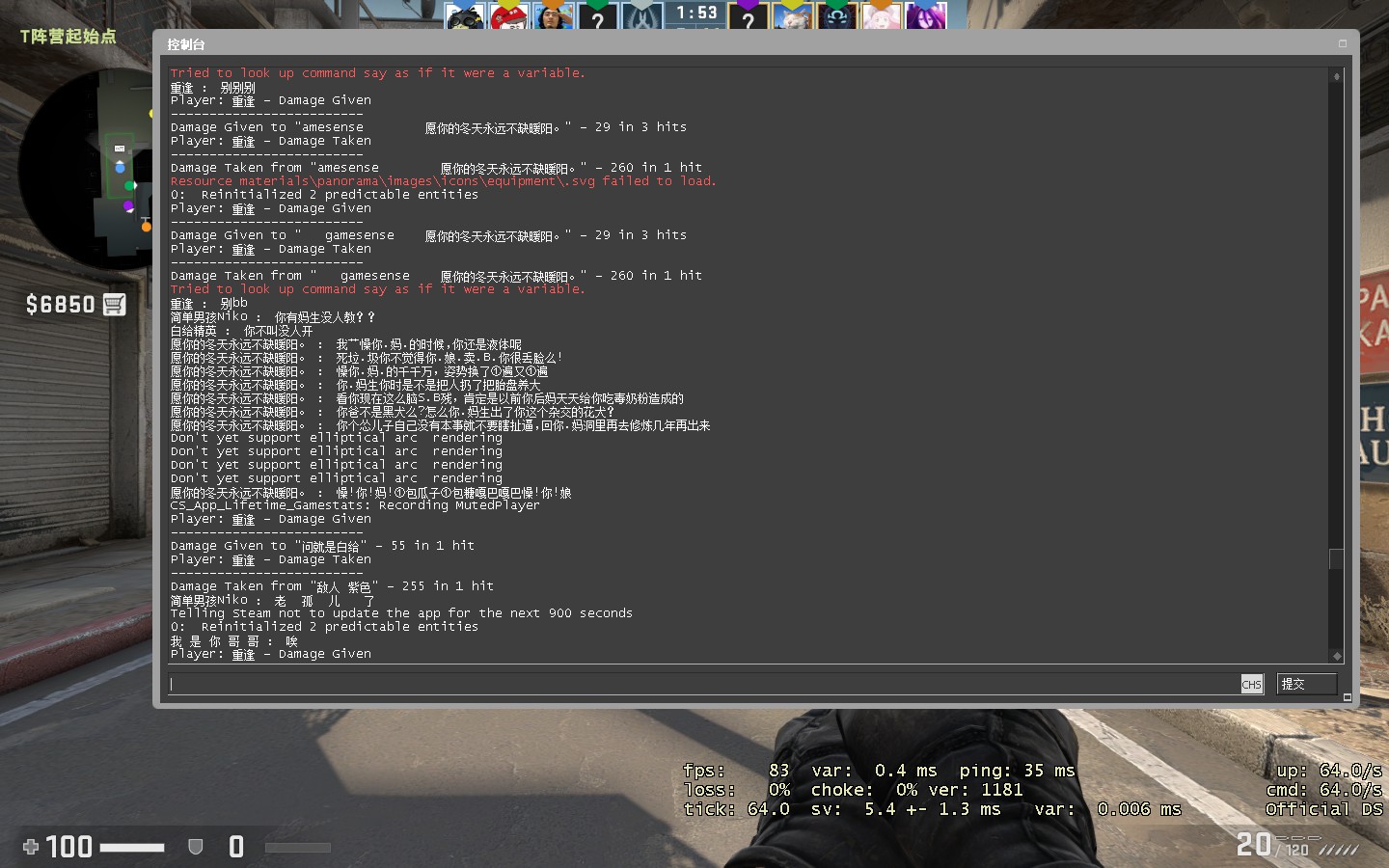Click the red-cap cartoon player avatar
The image size is (1389, 868).
[508, 15]
